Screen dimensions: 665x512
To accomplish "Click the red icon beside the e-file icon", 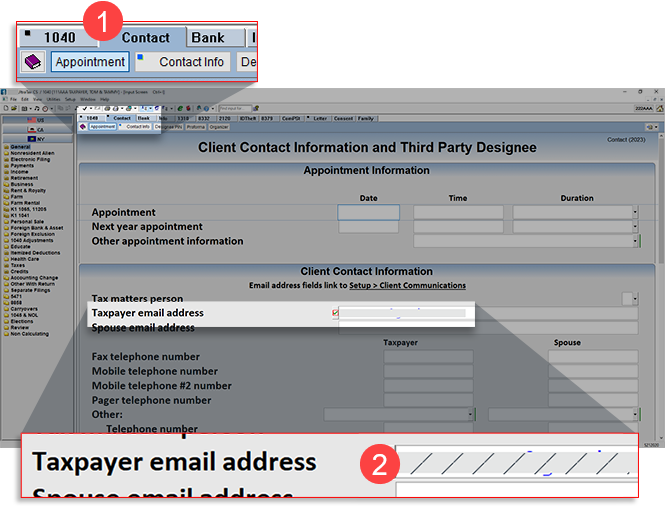I will (x=188, y=108).
